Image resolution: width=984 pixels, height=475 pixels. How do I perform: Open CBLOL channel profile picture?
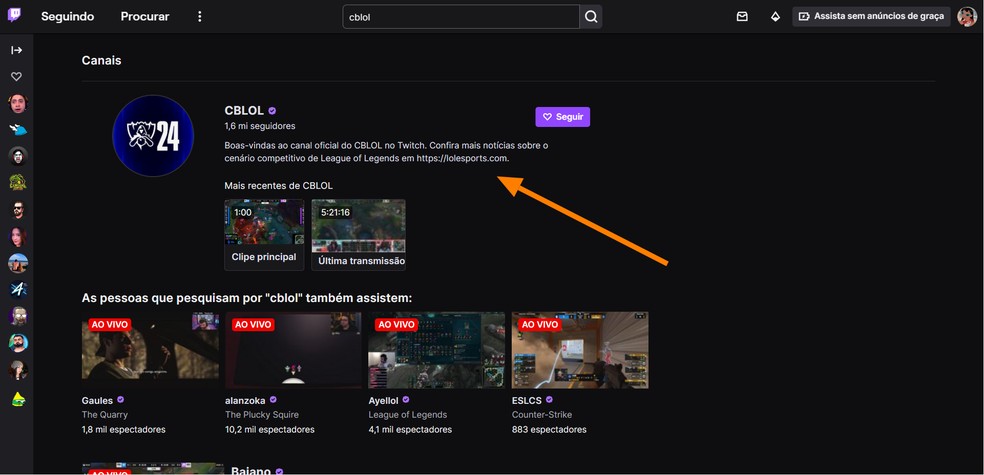click(153, 136)
